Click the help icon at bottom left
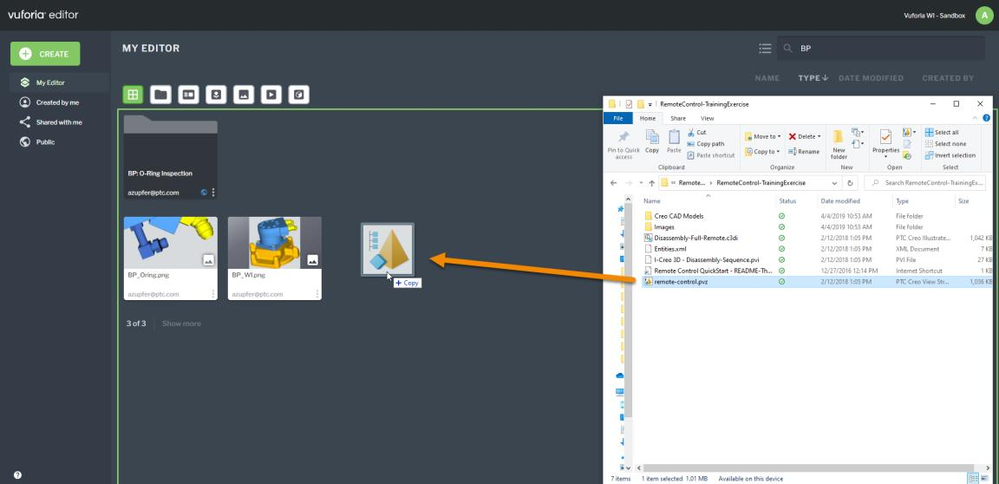The width and height of the screenshot is (999, 484). pyautogui.click(x=18, y=475)
